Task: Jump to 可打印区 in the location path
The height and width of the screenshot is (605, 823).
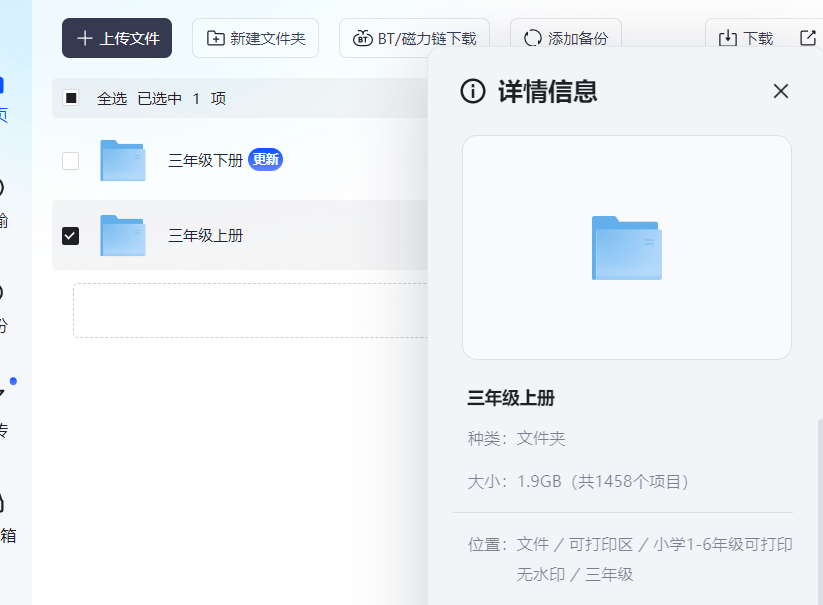Action: 601,544
